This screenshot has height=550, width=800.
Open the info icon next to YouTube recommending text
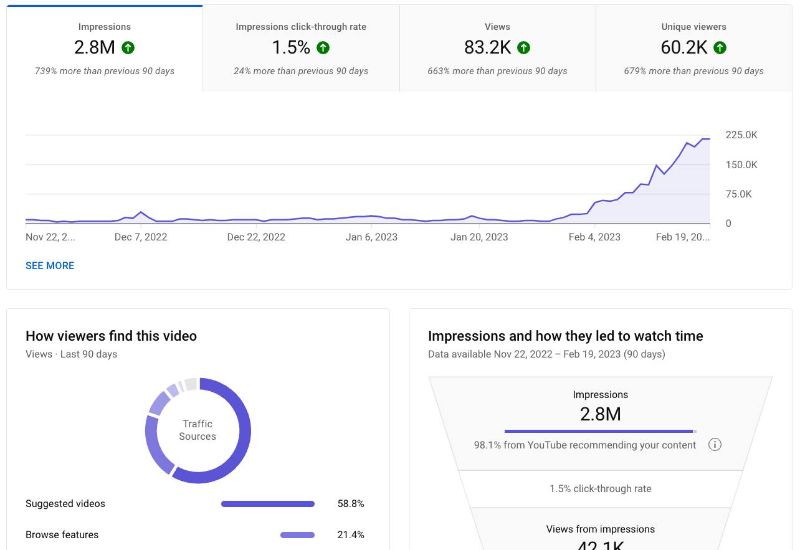click(715, 445)
